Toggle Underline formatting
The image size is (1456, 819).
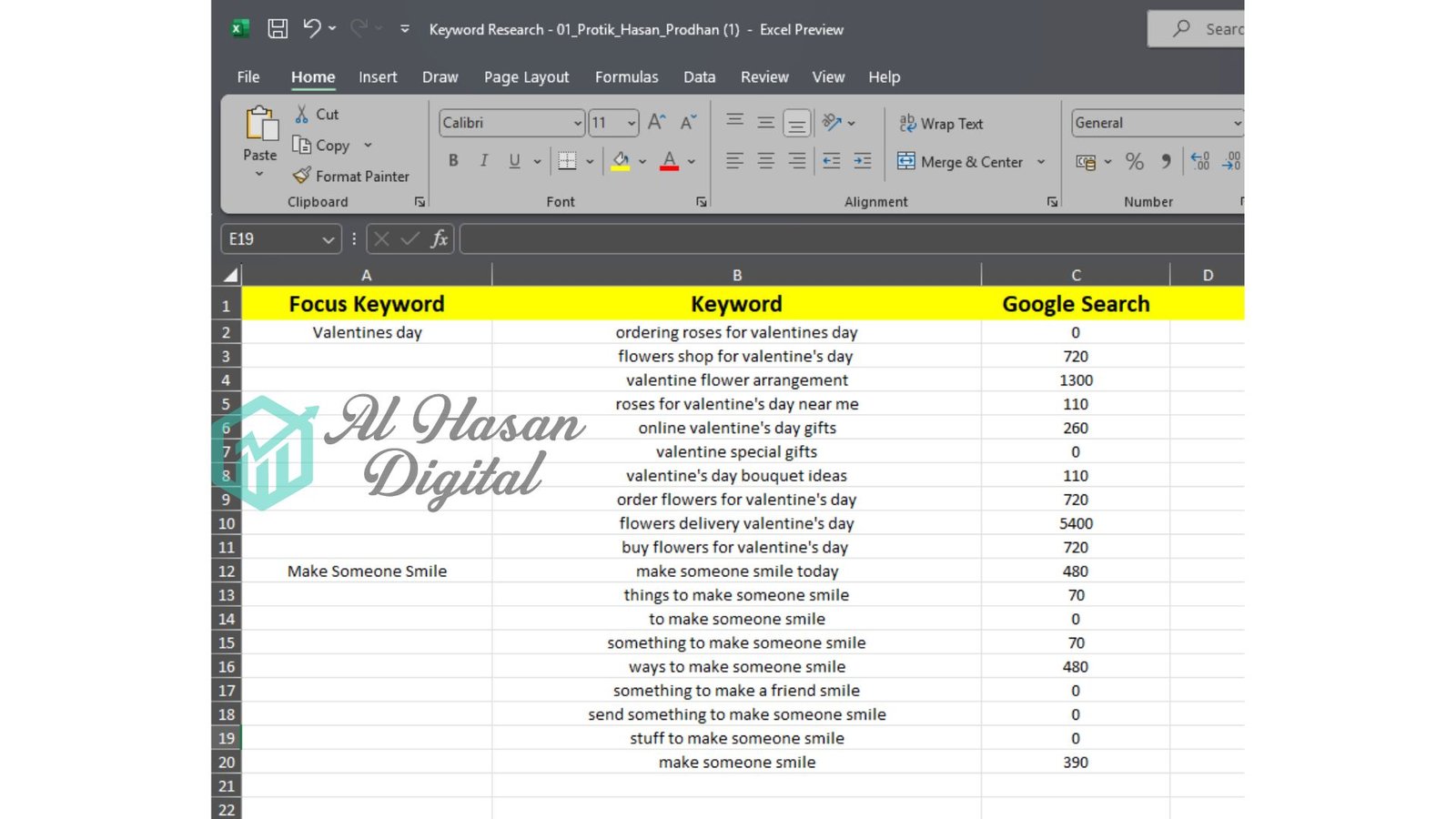click(x=514, y=161)
